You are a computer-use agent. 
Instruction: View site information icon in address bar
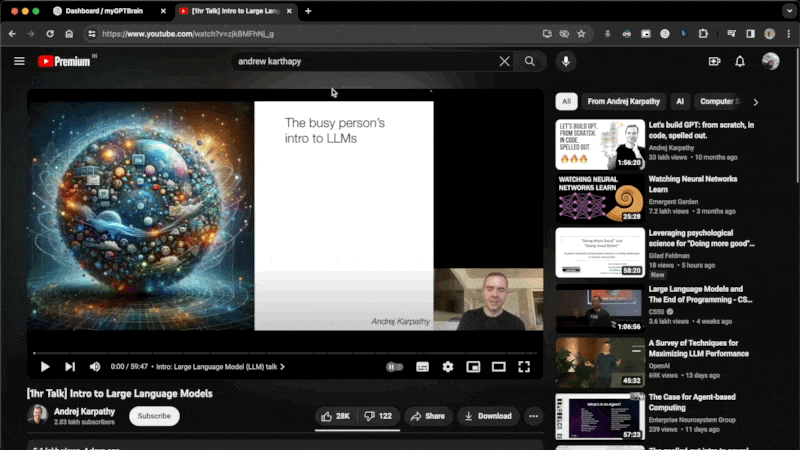(x=92, y=34)
